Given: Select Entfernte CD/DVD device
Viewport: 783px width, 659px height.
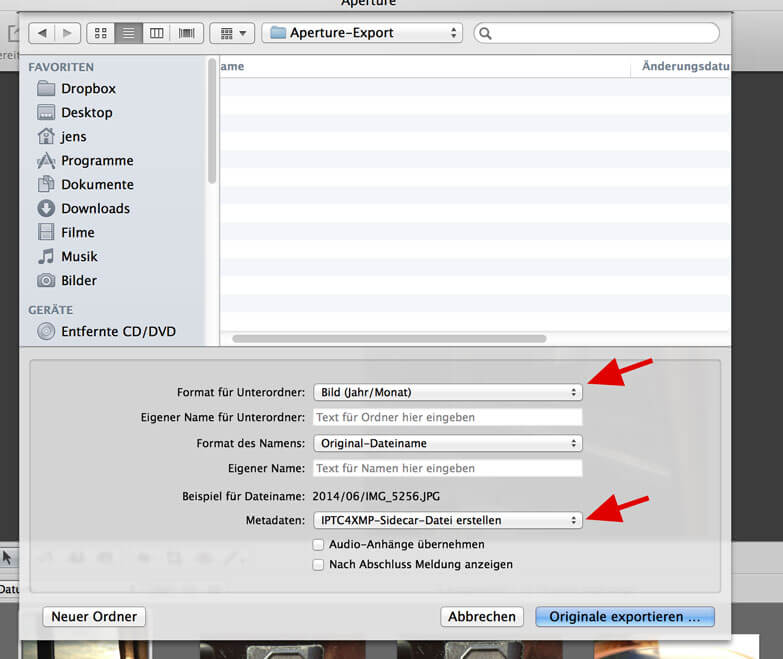Looking at the screenshot, I should [x=118, y=331].
